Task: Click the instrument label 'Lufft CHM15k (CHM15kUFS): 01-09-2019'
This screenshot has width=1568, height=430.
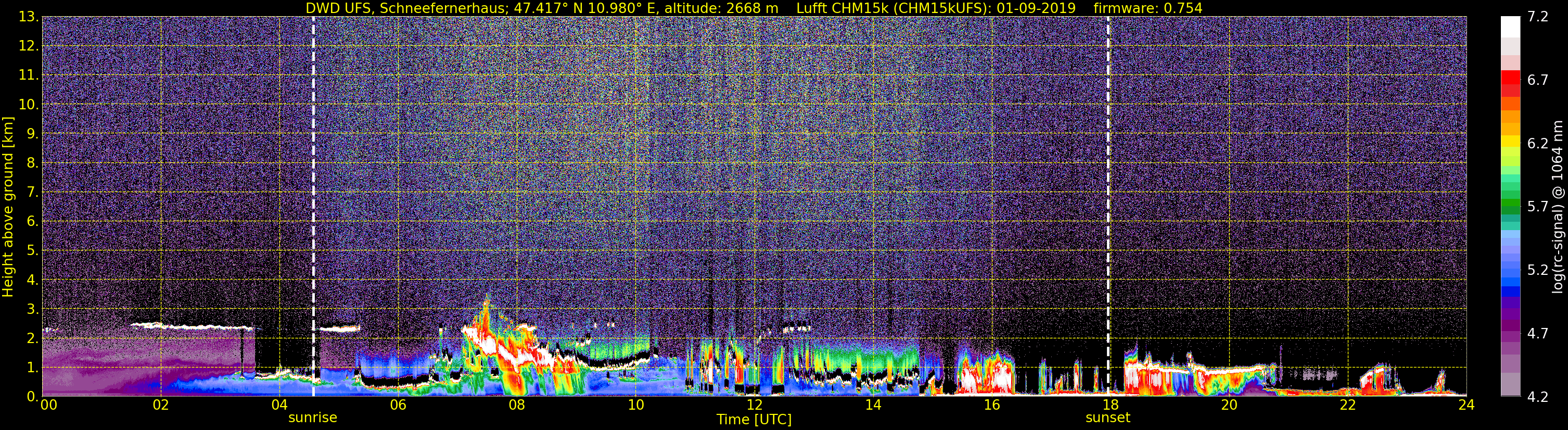Action: pyautogui.click(x=936, y=8)
